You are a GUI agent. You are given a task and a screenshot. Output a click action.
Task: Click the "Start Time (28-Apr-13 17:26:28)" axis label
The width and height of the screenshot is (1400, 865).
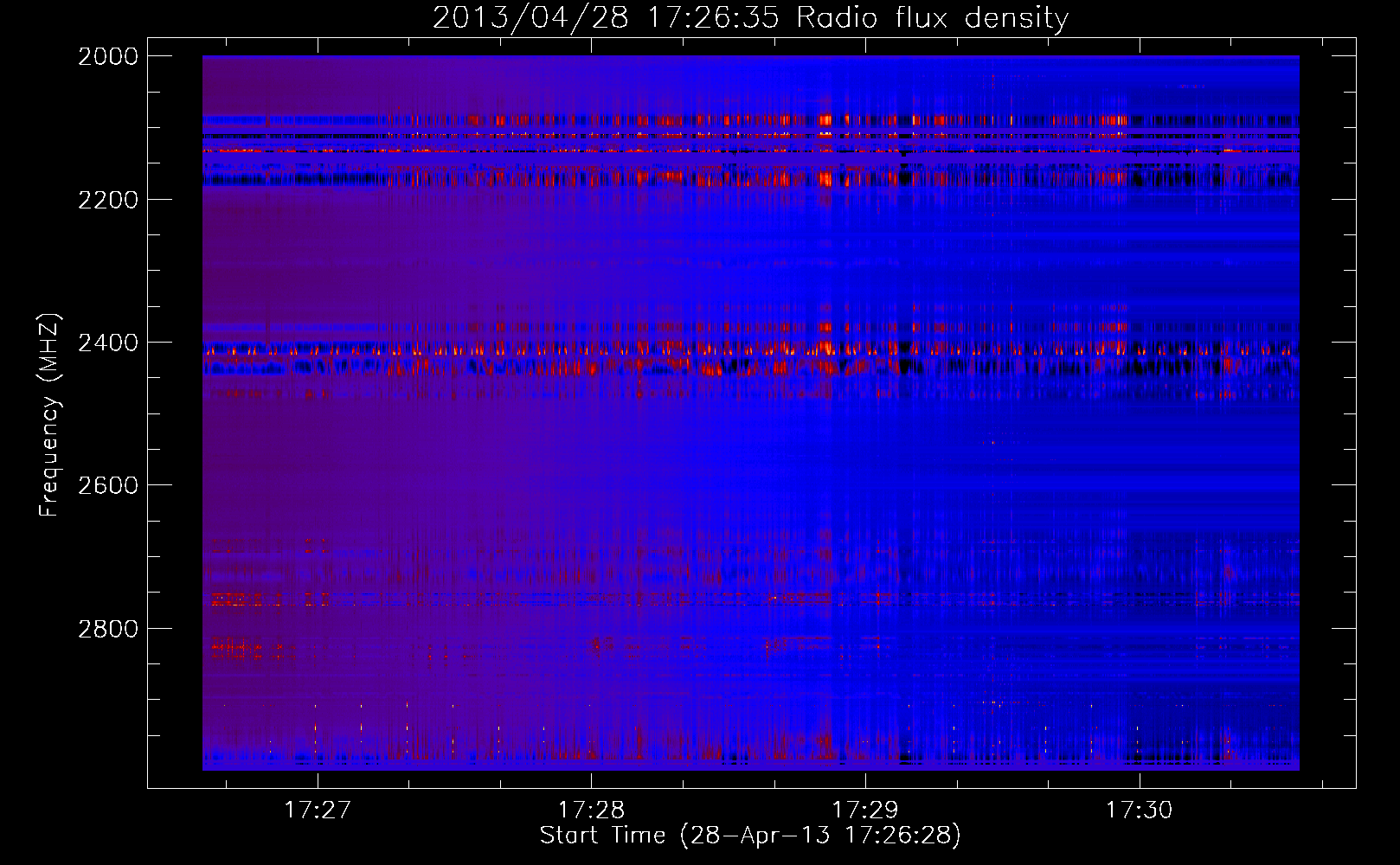750,836
